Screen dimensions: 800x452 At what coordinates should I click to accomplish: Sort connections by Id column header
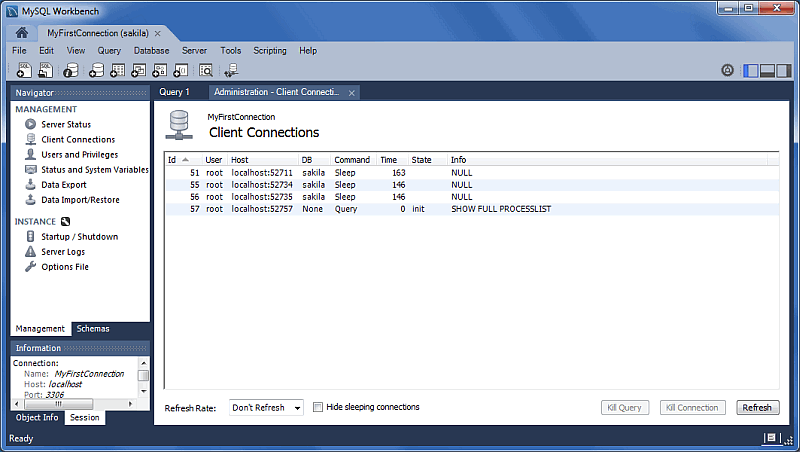point(177,160)
